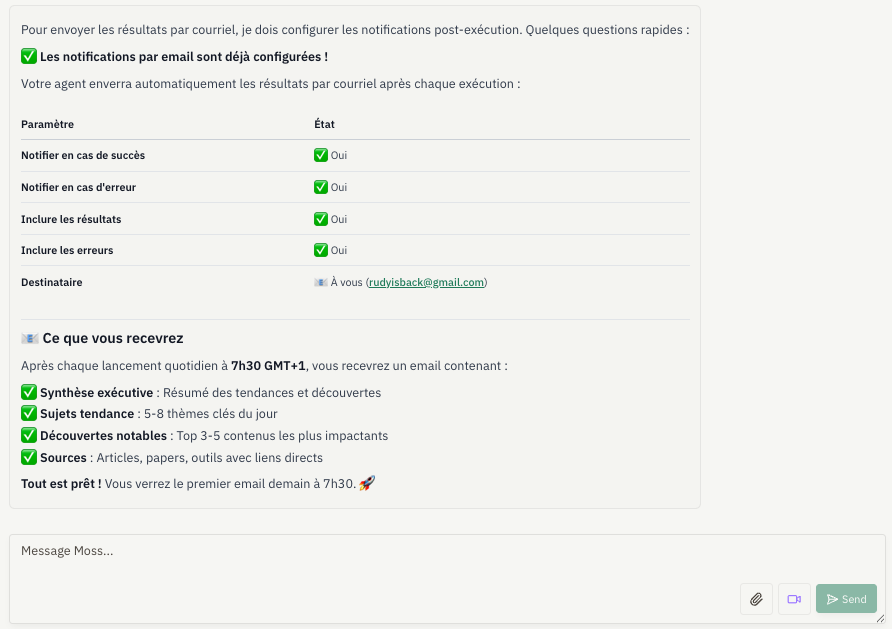The width and height of the screenshot is (892, 629).
Task: Click envelope icon in Destinataire row
Action: pos(321,283)
